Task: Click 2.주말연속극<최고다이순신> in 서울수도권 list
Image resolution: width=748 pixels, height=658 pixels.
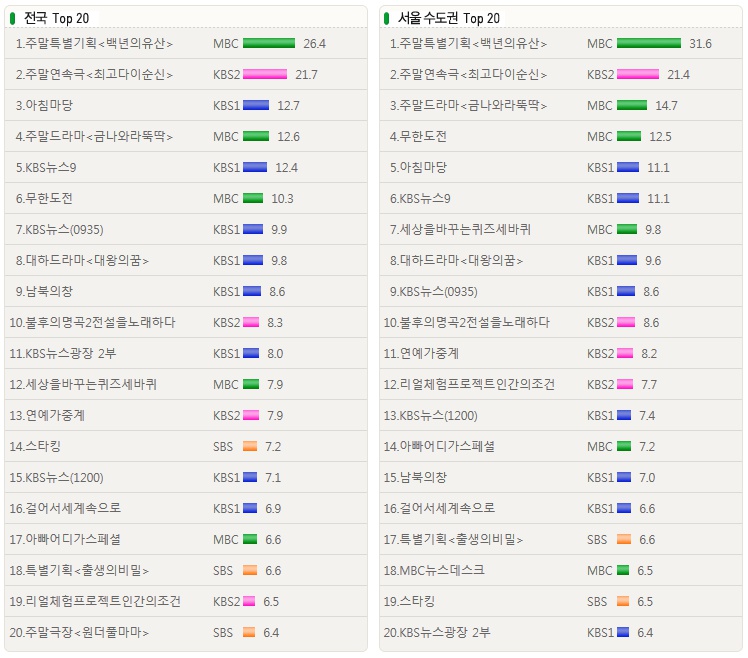Action: (x=468, y=74)
